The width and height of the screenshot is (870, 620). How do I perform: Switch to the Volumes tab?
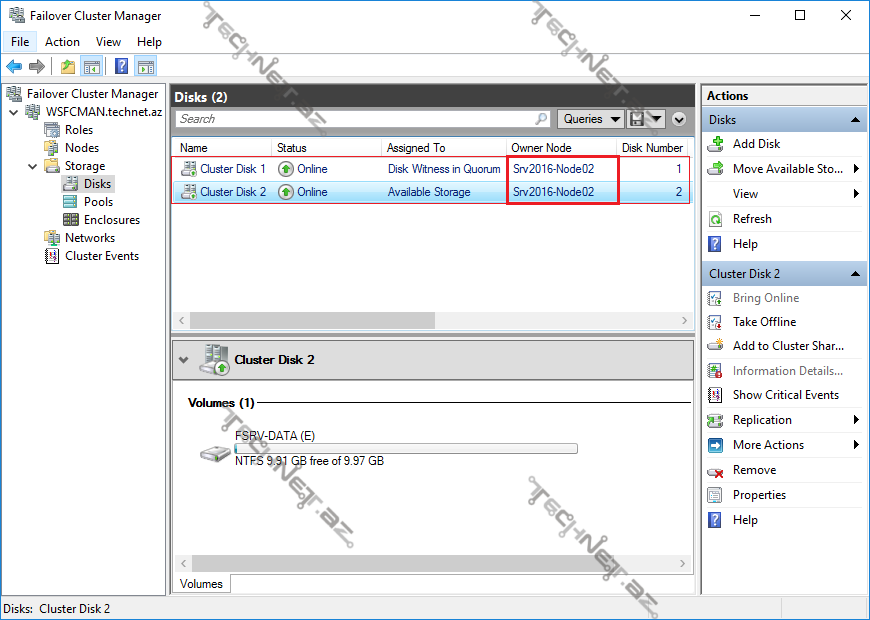point(201,583)
